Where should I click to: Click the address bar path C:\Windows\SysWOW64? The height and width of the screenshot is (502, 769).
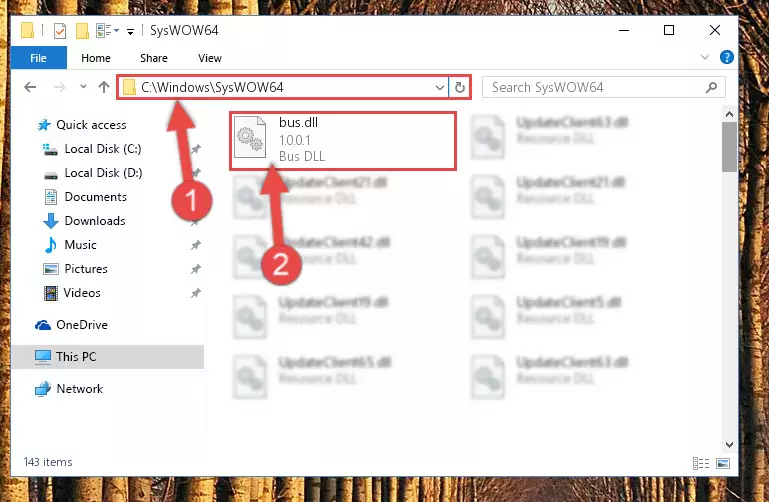click(x=212, y=87)
